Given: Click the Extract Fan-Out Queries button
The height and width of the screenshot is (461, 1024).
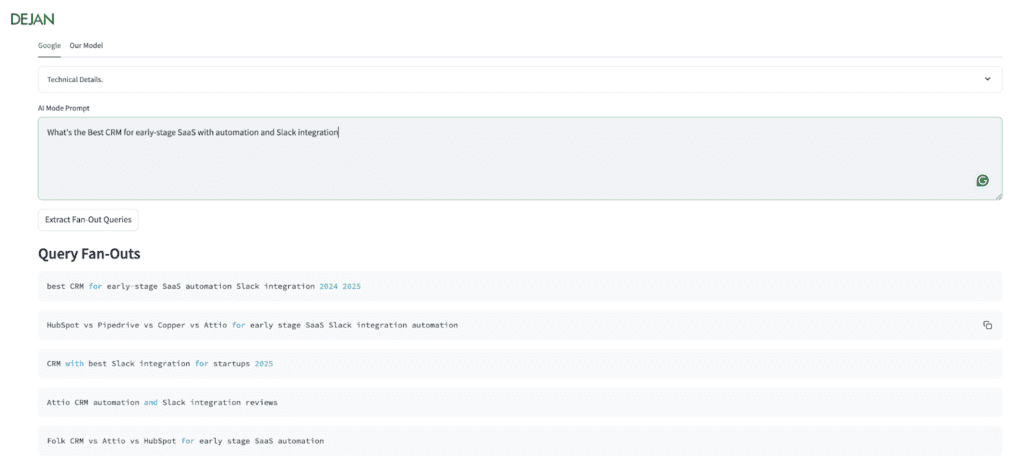Looking at the screenshot, I should coord(88,220).
